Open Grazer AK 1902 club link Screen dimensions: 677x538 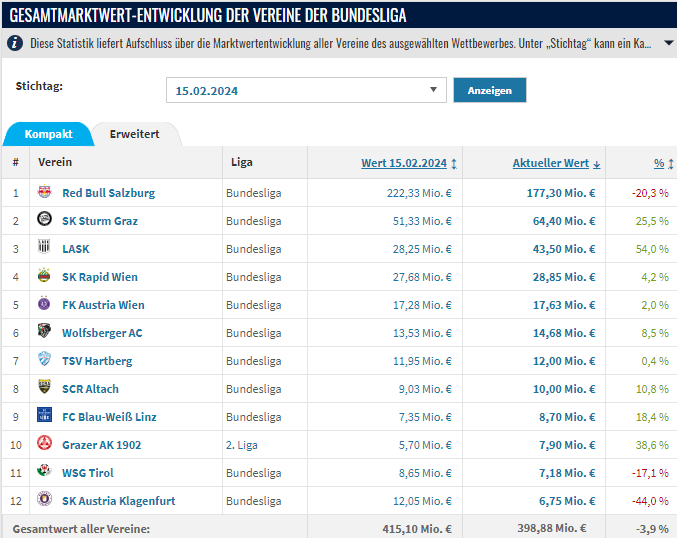coord(101,445)
